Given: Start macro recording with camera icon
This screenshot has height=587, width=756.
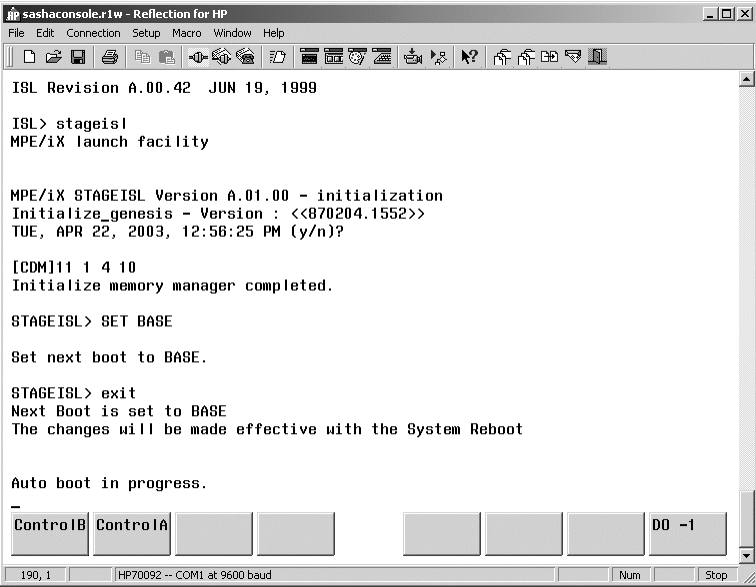Looking at the screenshot, I should 413,57.
